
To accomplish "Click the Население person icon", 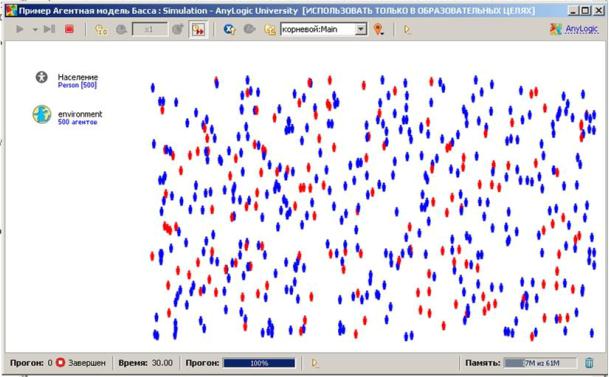I will [42, 77].
